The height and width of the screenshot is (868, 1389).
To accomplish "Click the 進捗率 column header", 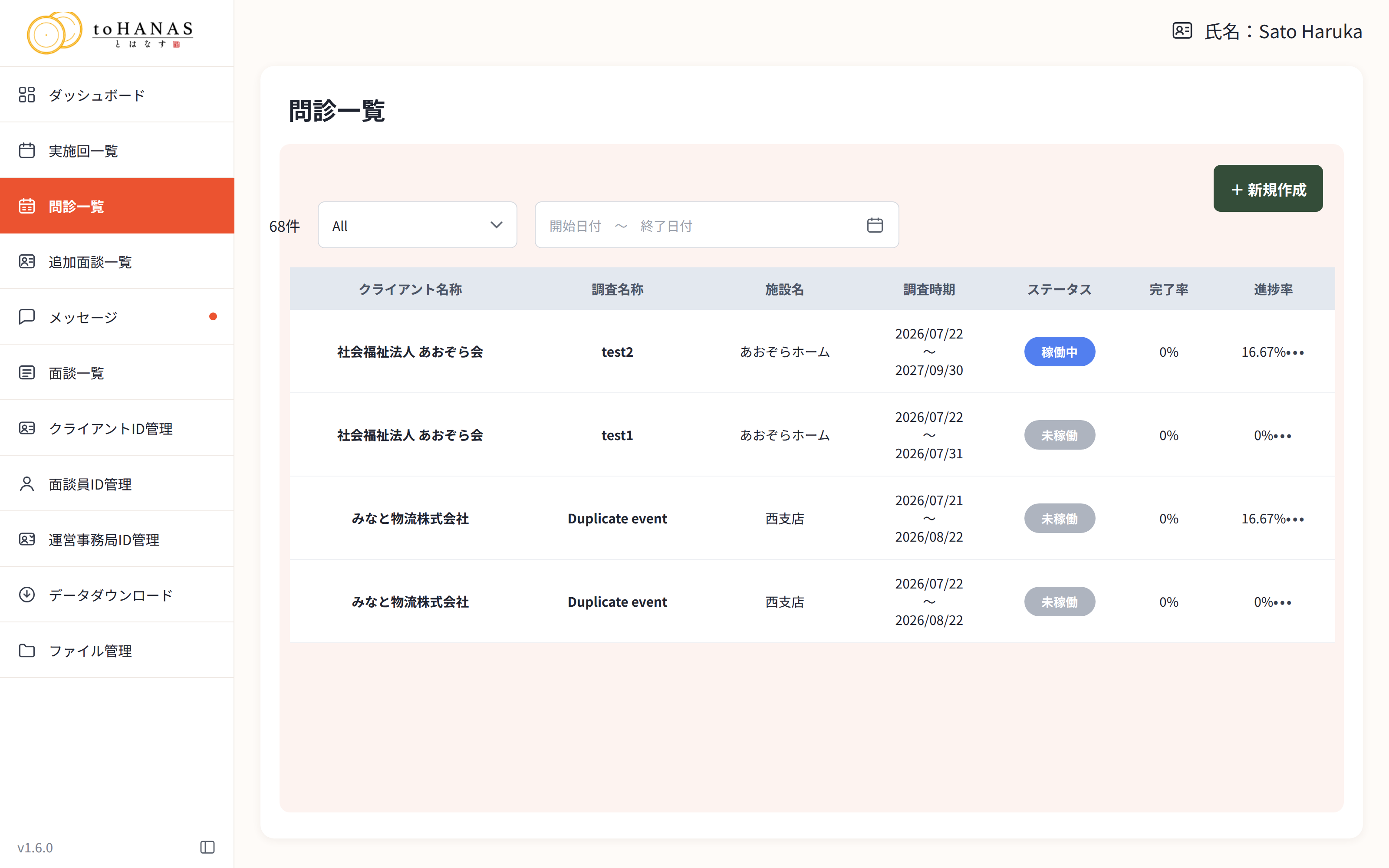I will (x=1273, y=289).
